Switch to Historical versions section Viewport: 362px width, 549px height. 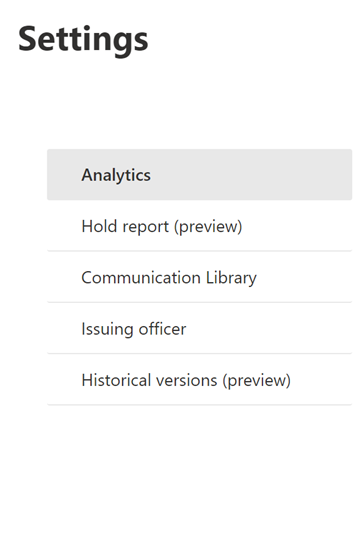[200, 380]
